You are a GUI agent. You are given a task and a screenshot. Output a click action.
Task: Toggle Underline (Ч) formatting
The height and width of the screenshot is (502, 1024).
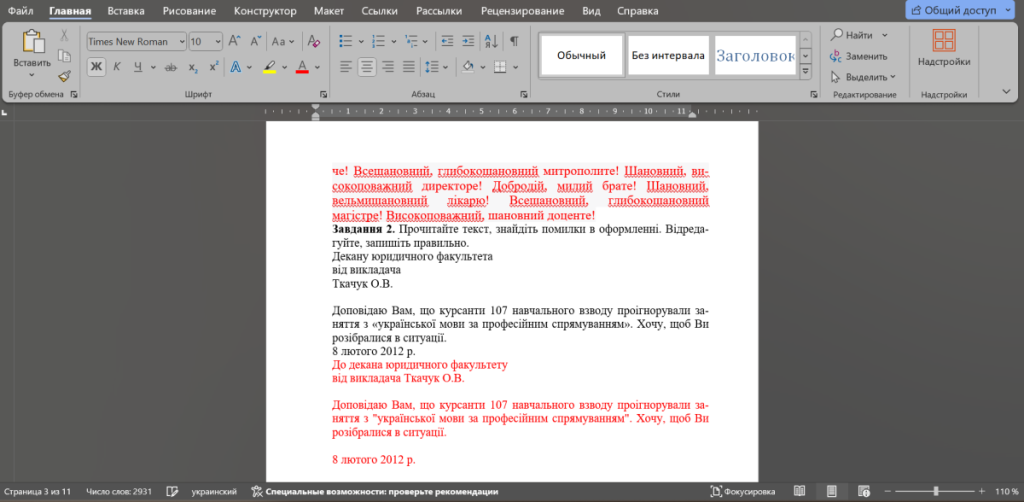pyautogui.click(x=138, y=67)
